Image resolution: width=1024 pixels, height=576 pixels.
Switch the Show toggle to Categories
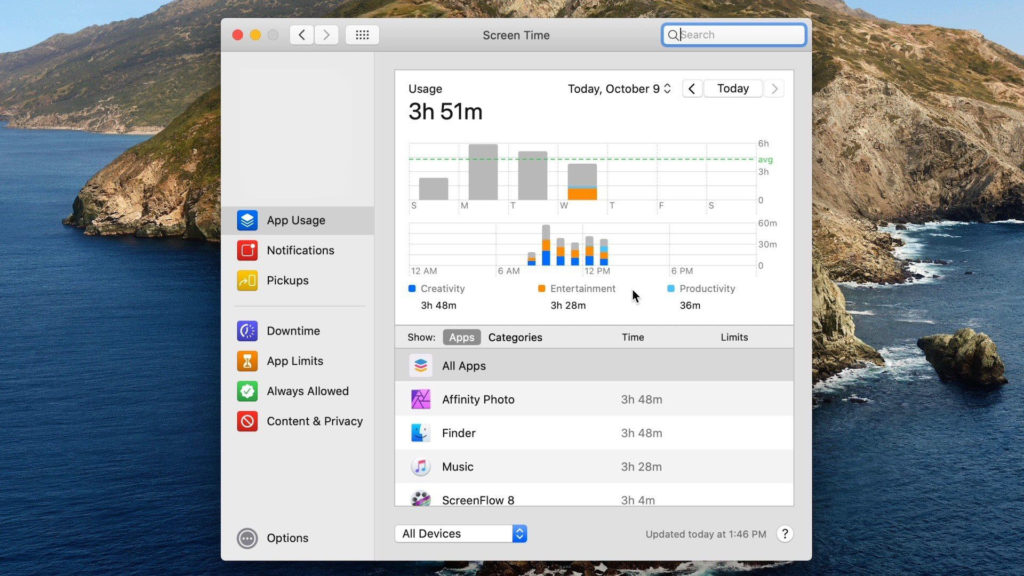515,338
